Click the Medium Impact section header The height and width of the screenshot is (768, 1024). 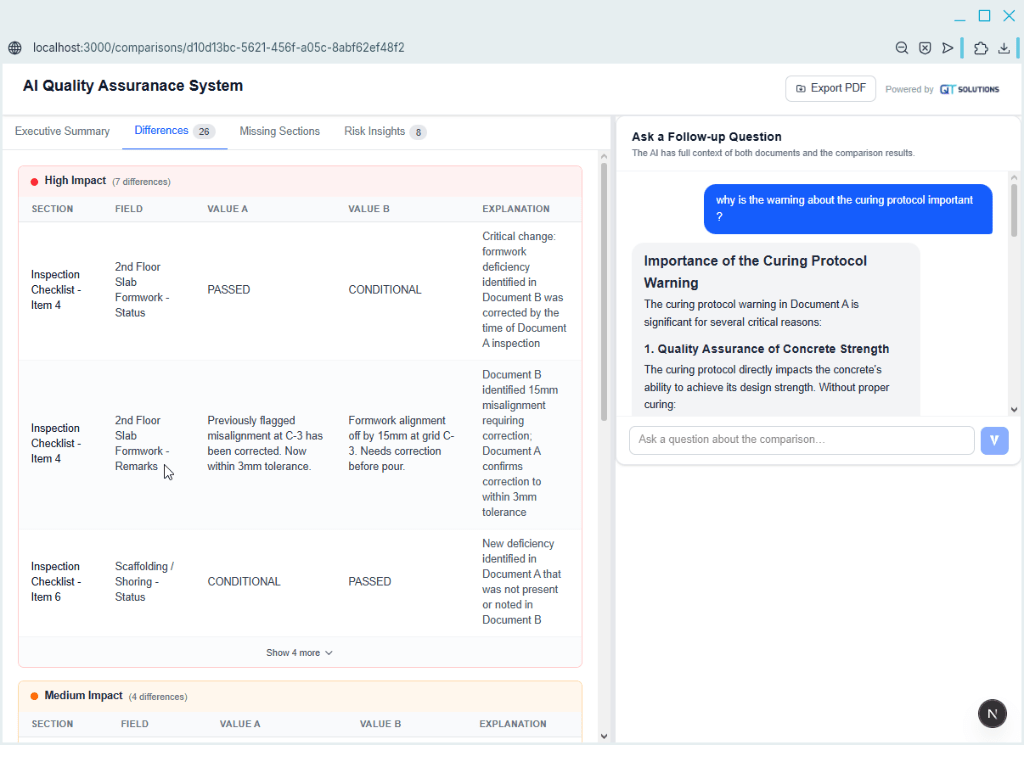click(x=300, y=696)
